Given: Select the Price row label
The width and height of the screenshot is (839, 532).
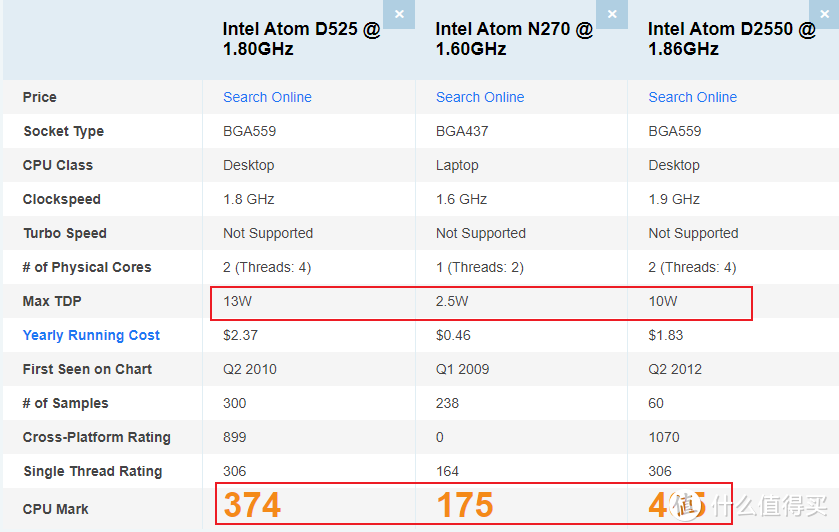Looking at the screenshot, I should pyautogui.click(x=40, y=97).
